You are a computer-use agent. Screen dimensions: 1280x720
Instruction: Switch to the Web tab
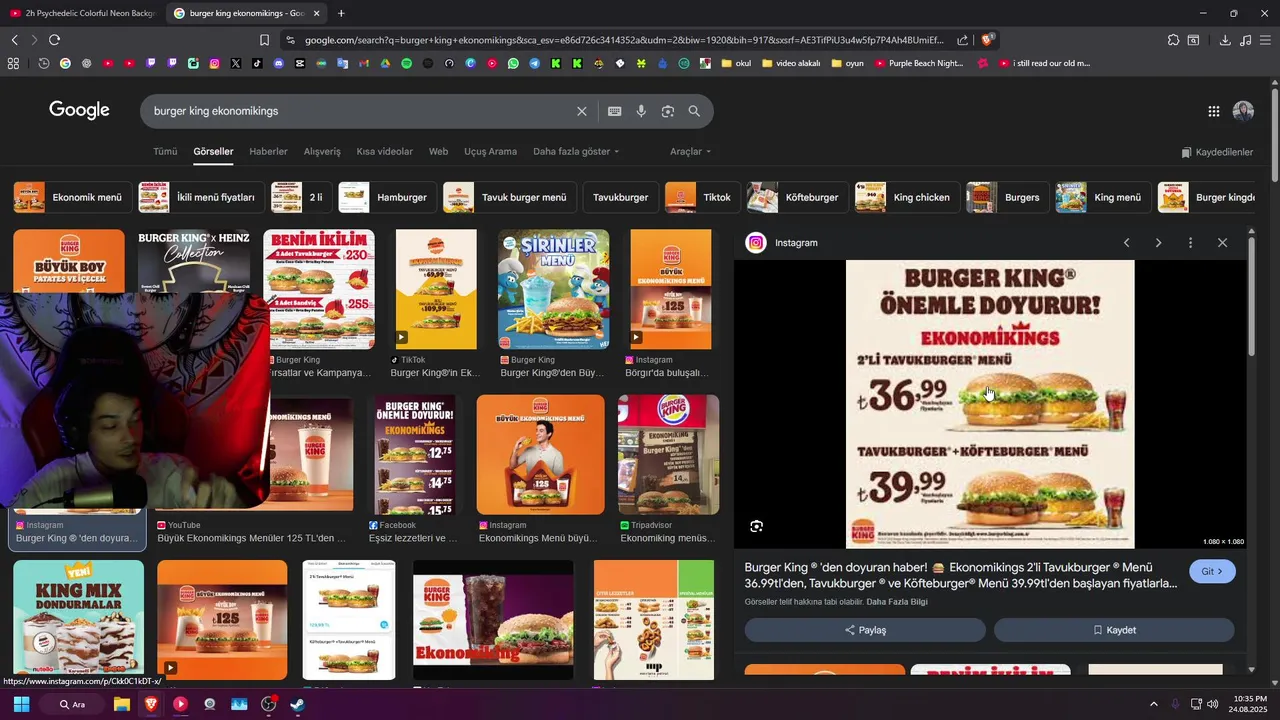tap(438, 152)
